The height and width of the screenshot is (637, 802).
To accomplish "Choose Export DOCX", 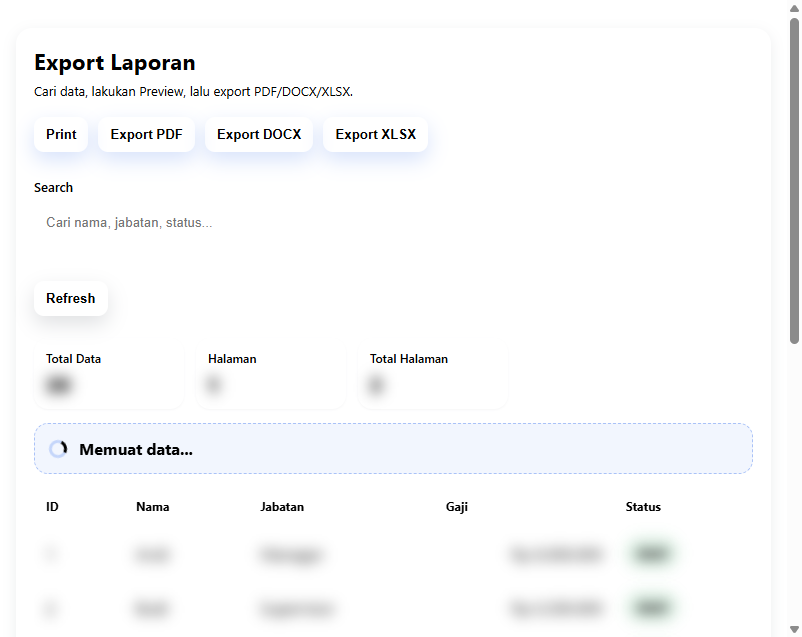I will [x=259, y=134].
